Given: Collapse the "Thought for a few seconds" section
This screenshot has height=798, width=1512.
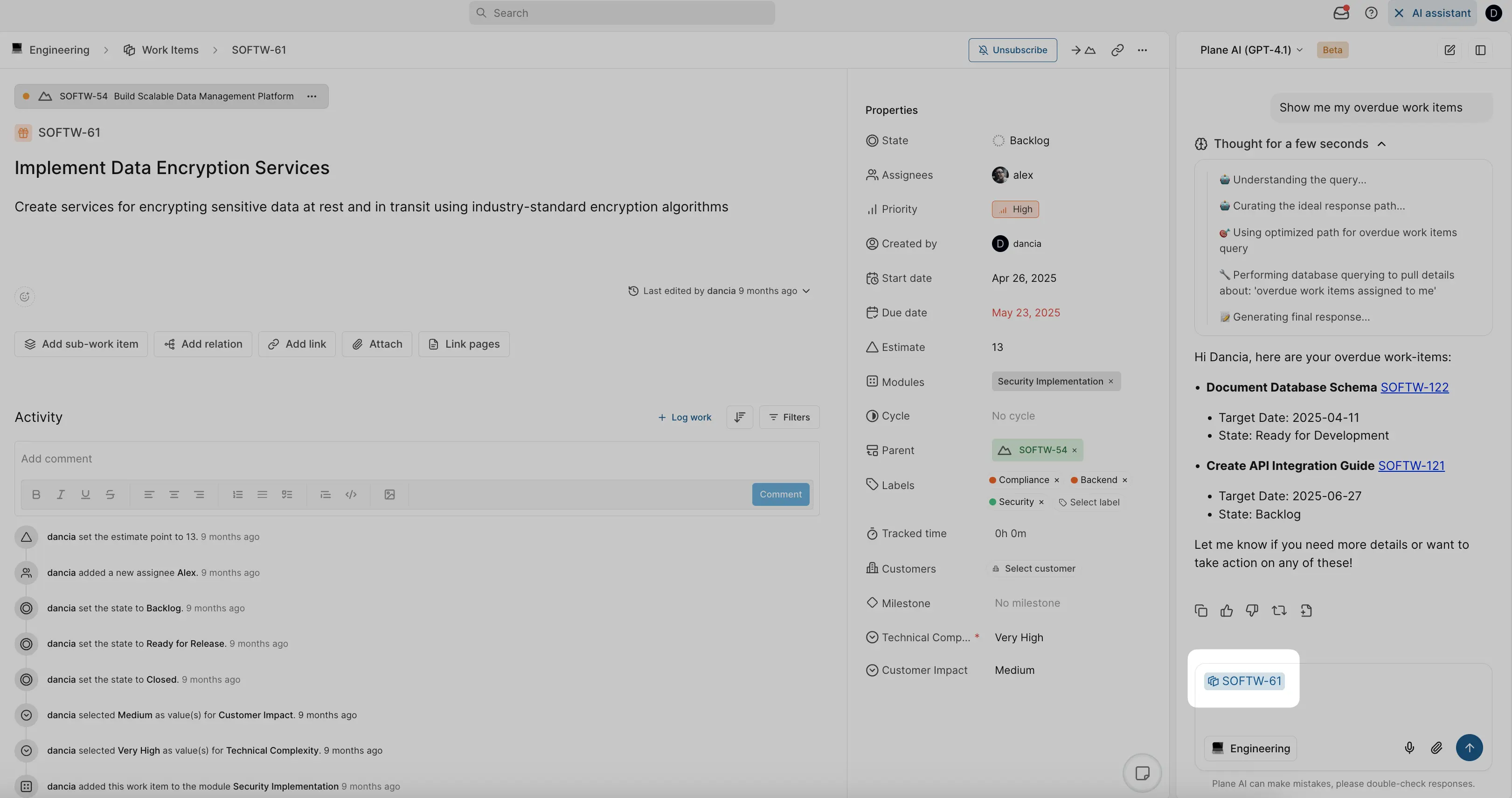Looking at the screenshot, I should (1381, 144).
